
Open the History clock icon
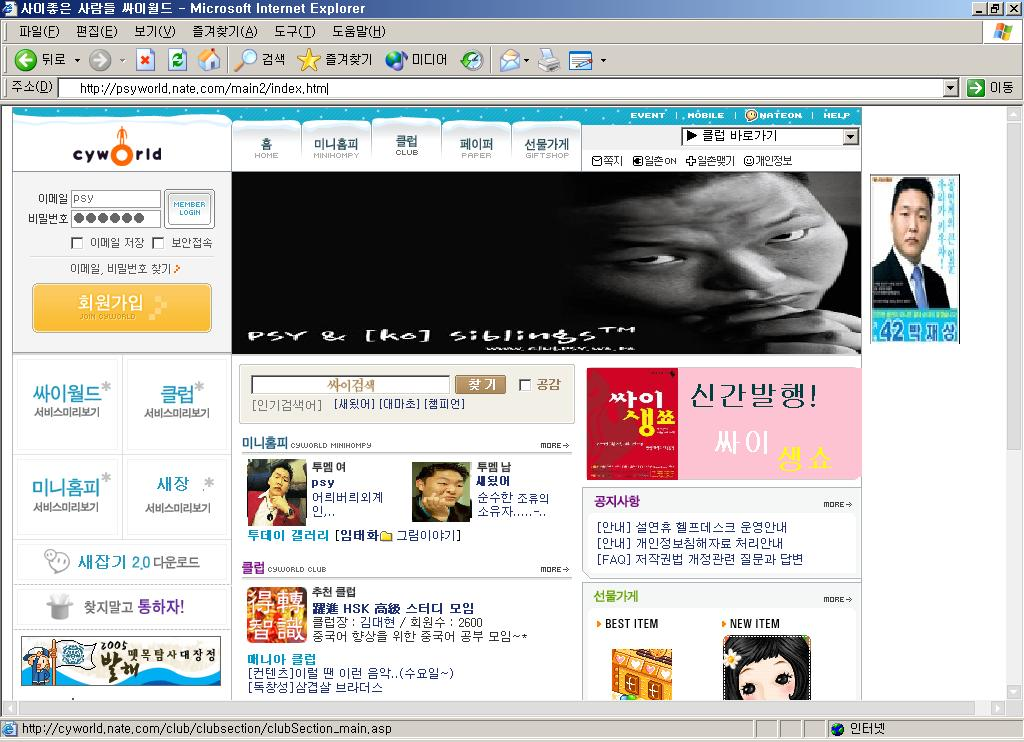(472, 60)
